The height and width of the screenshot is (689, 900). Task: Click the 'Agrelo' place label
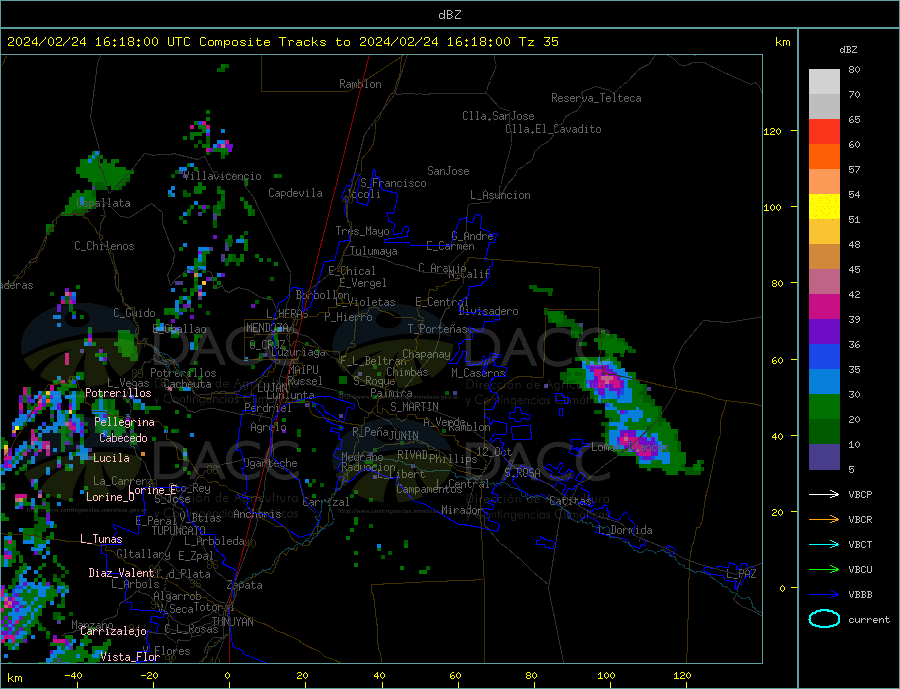click(x=268, y=427)
